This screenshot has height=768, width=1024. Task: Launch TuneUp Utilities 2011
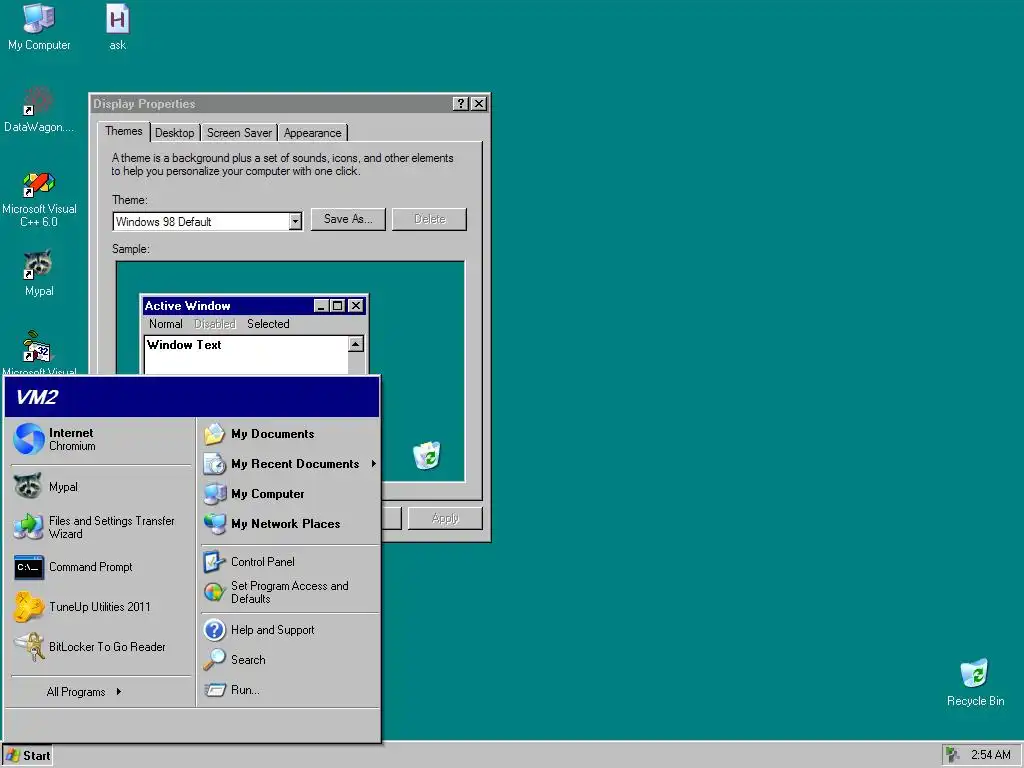[x=101, y=607]
